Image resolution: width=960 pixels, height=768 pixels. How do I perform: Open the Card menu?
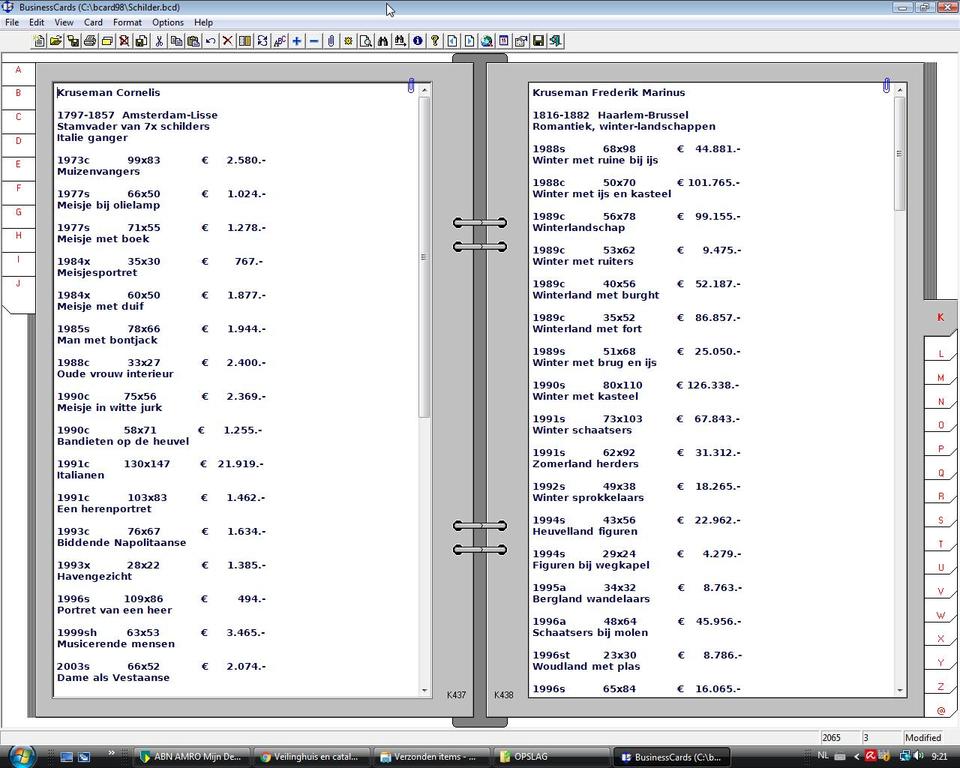click(93, 22)
